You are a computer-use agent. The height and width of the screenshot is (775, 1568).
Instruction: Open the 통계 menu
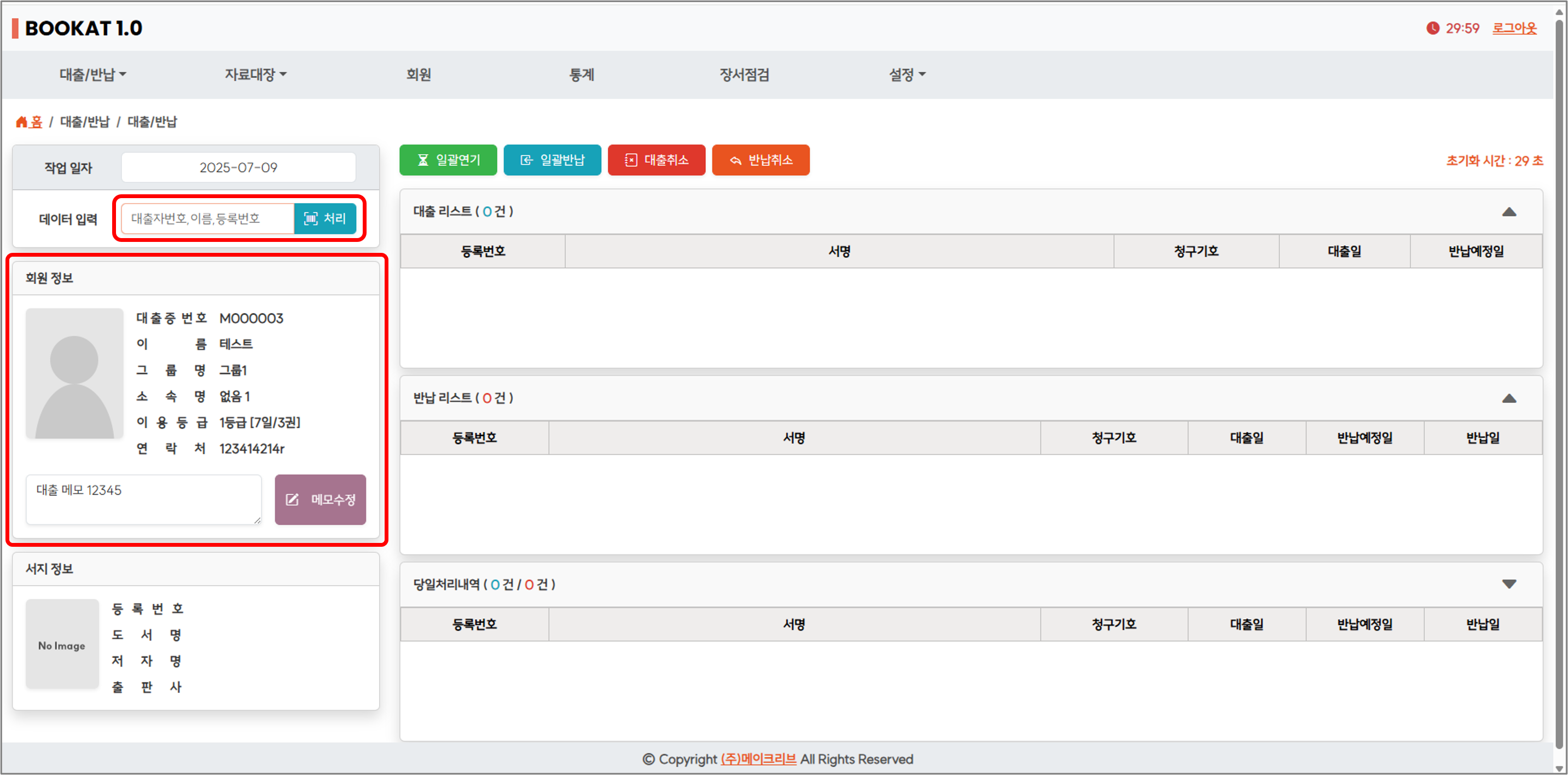582,74
